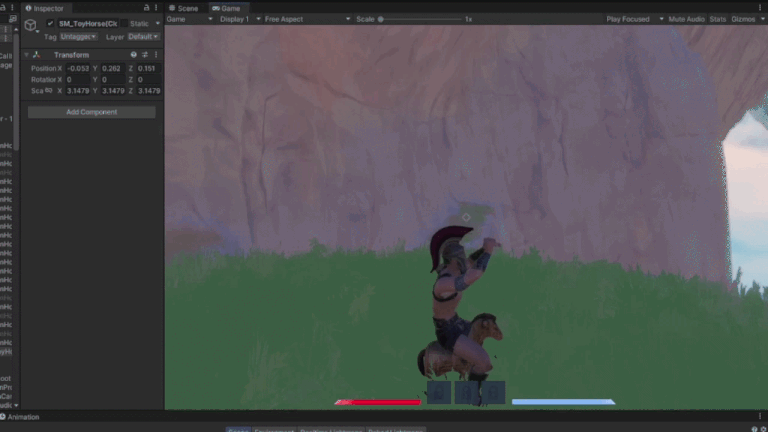Click the Stats button

(x=718, y=19)
